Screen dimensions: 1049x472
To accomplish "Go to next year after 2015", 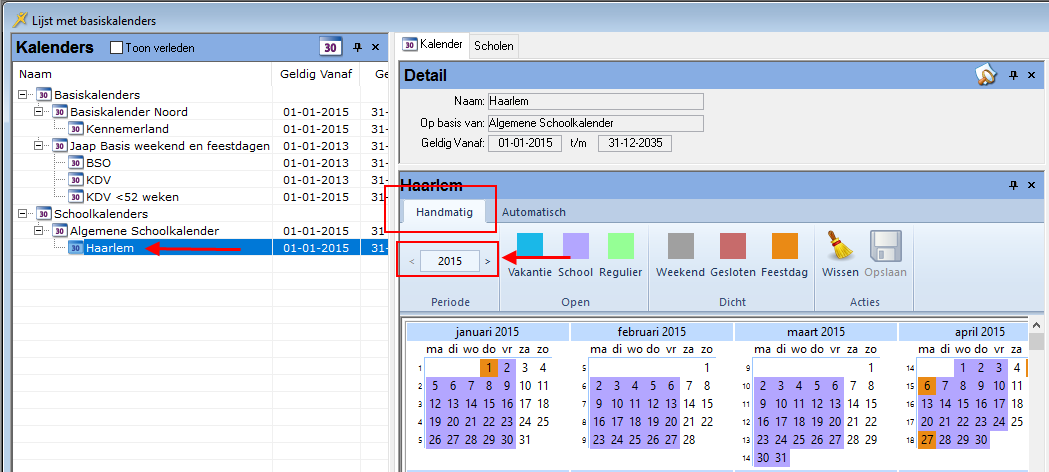I will (x=487, y=261).
